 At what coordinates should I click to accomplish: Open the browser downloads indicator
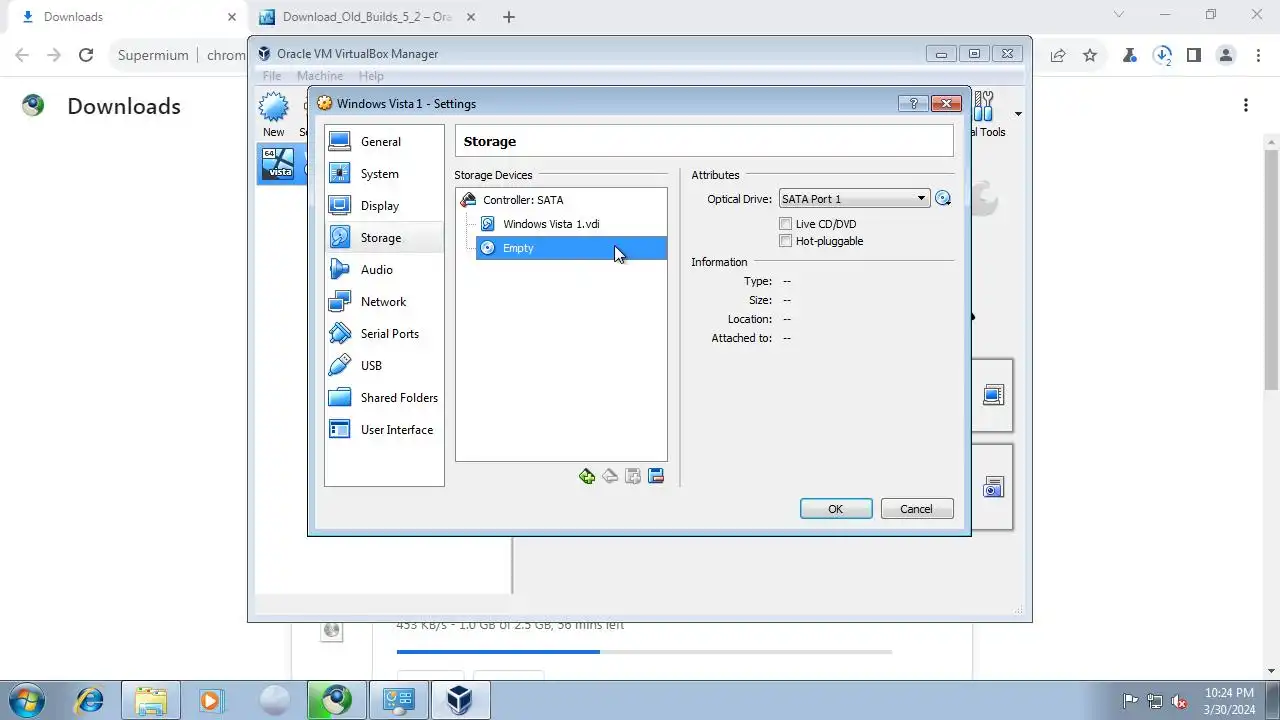1162,55
